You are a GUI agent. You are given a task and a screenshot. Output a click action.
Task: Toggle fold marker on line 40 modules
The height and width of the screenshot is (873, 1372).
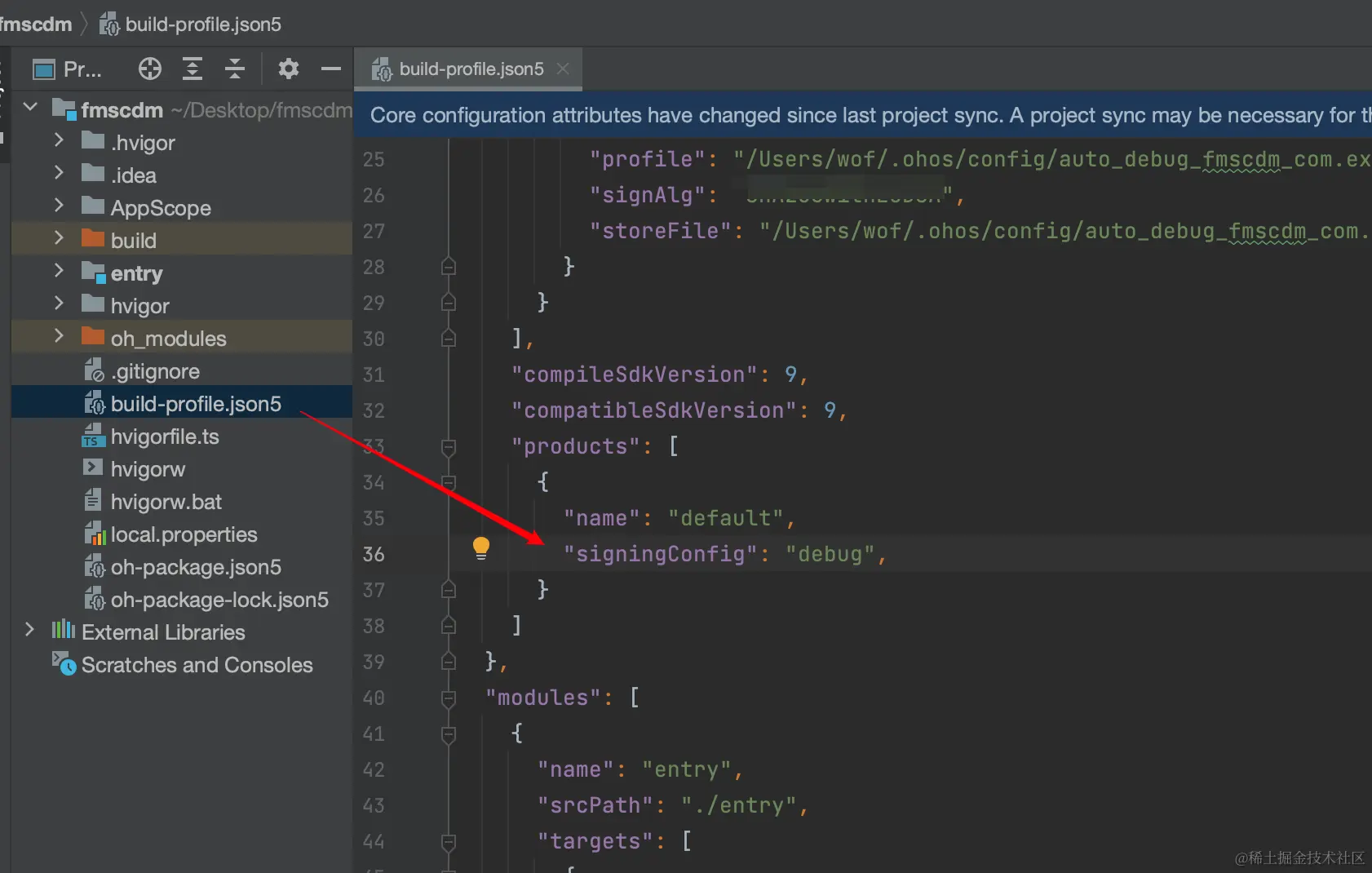[x=448, y=698]
